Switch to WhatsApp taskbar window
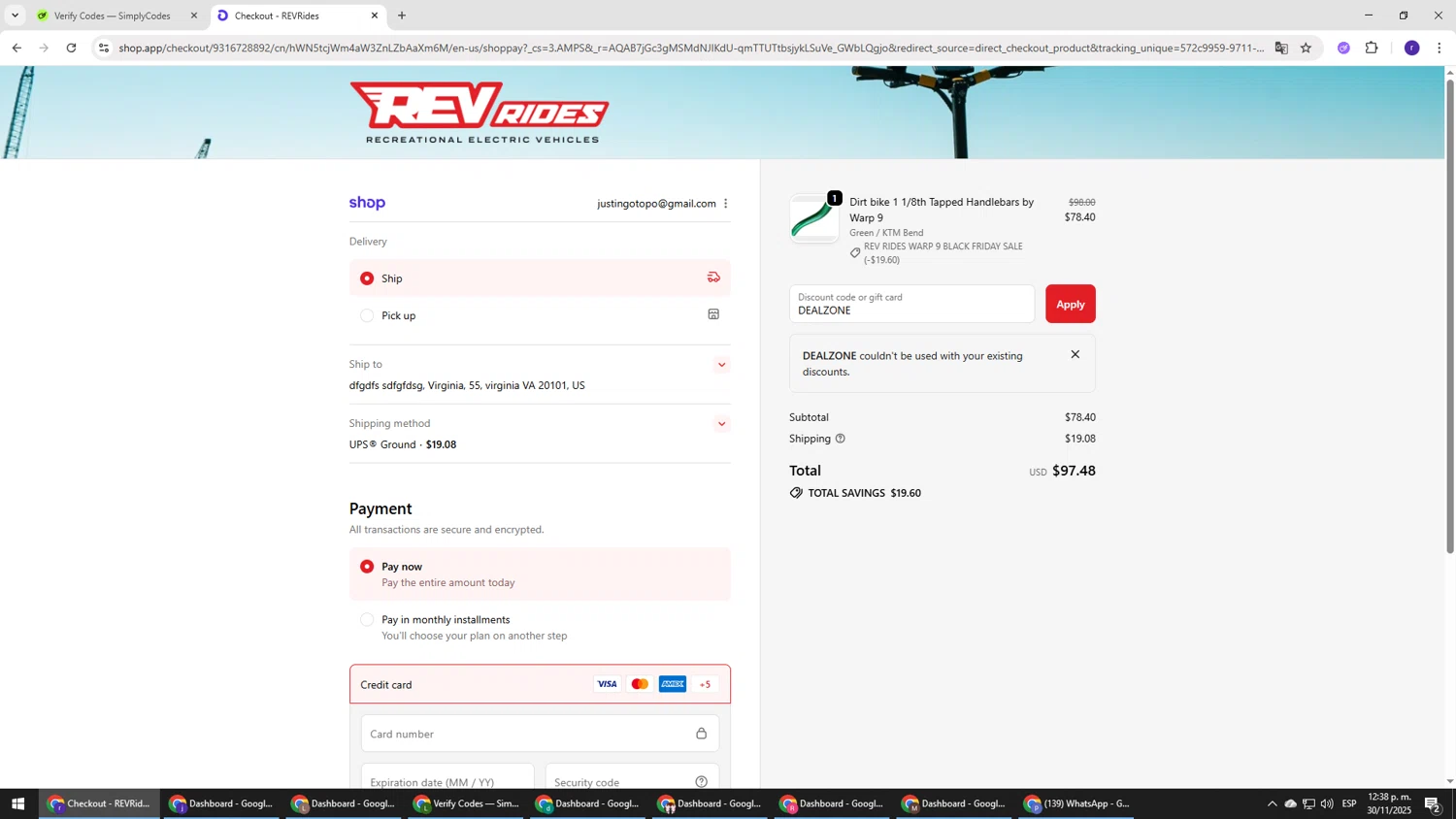The width and height of the screenshot is (1456, 819). pyautogui.click(x=1075, y=803)
